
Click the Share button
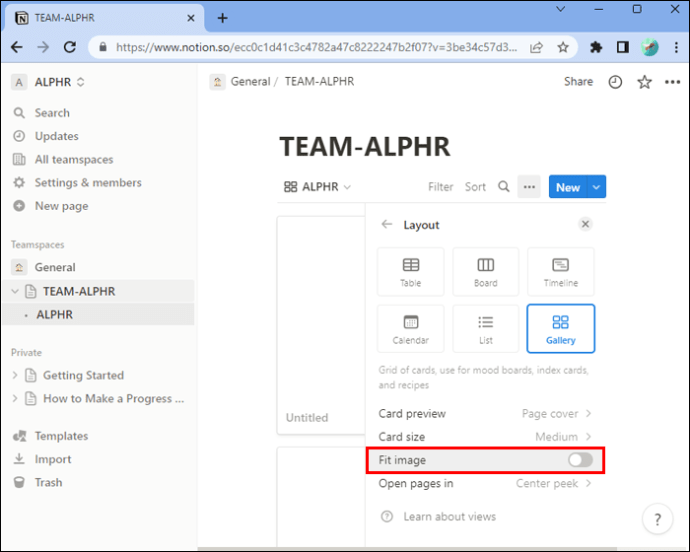578,81
